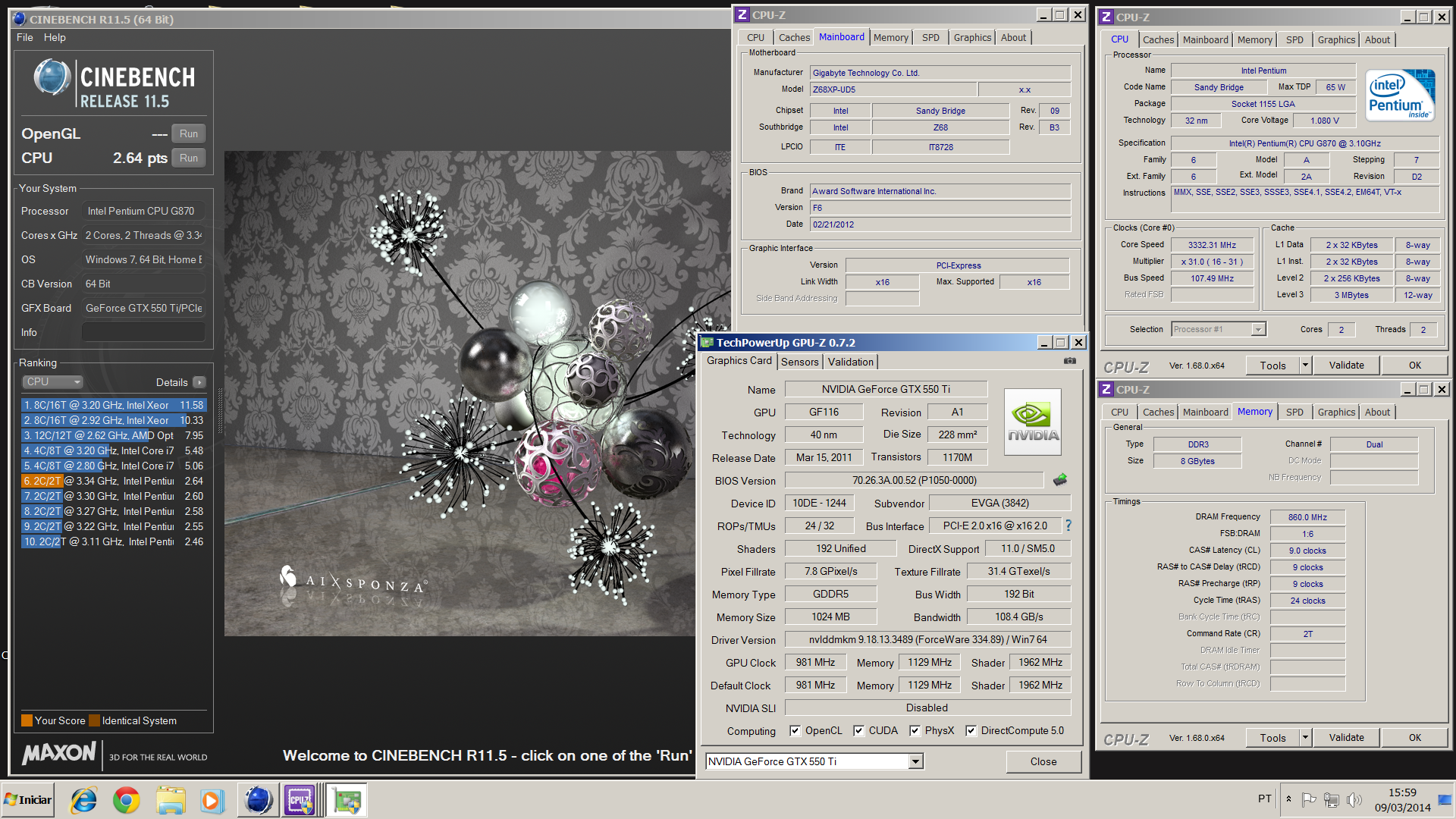Click Validate in CPU-Z Memory window
The width and height of the screenshot is (1456, 819).
tap(1346, 737)
